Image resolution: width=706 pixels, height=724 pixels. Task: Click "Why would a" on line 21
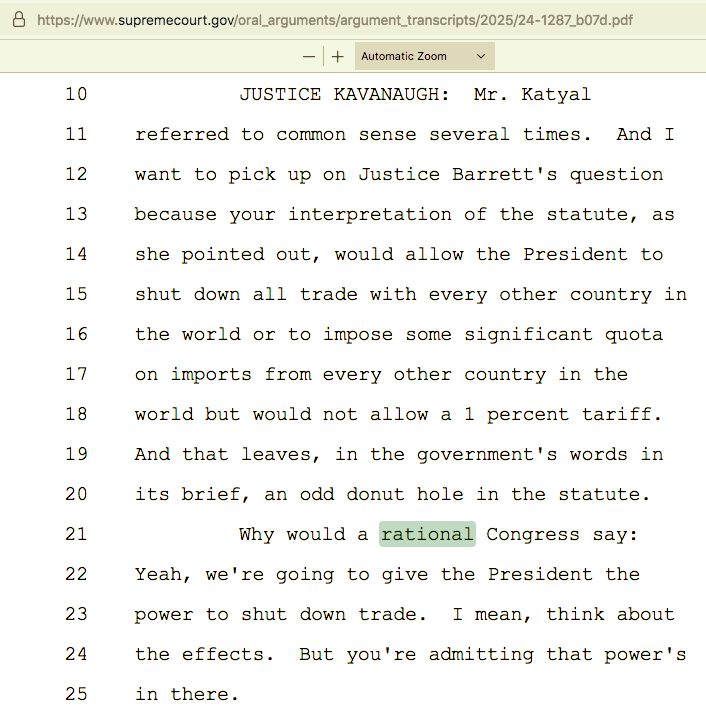[x=304, y=535]
